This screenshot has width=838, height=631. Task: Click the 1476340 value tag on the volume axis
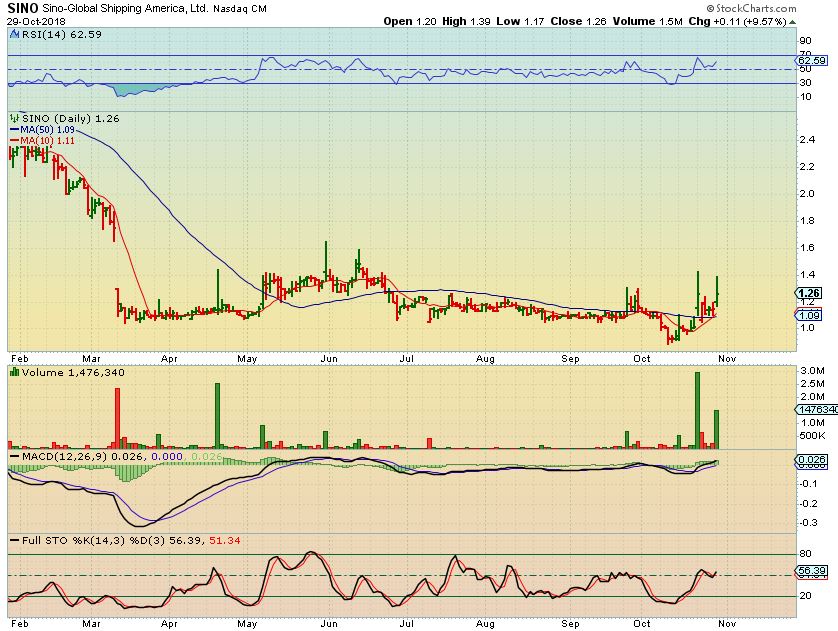[x=817, y=410]
